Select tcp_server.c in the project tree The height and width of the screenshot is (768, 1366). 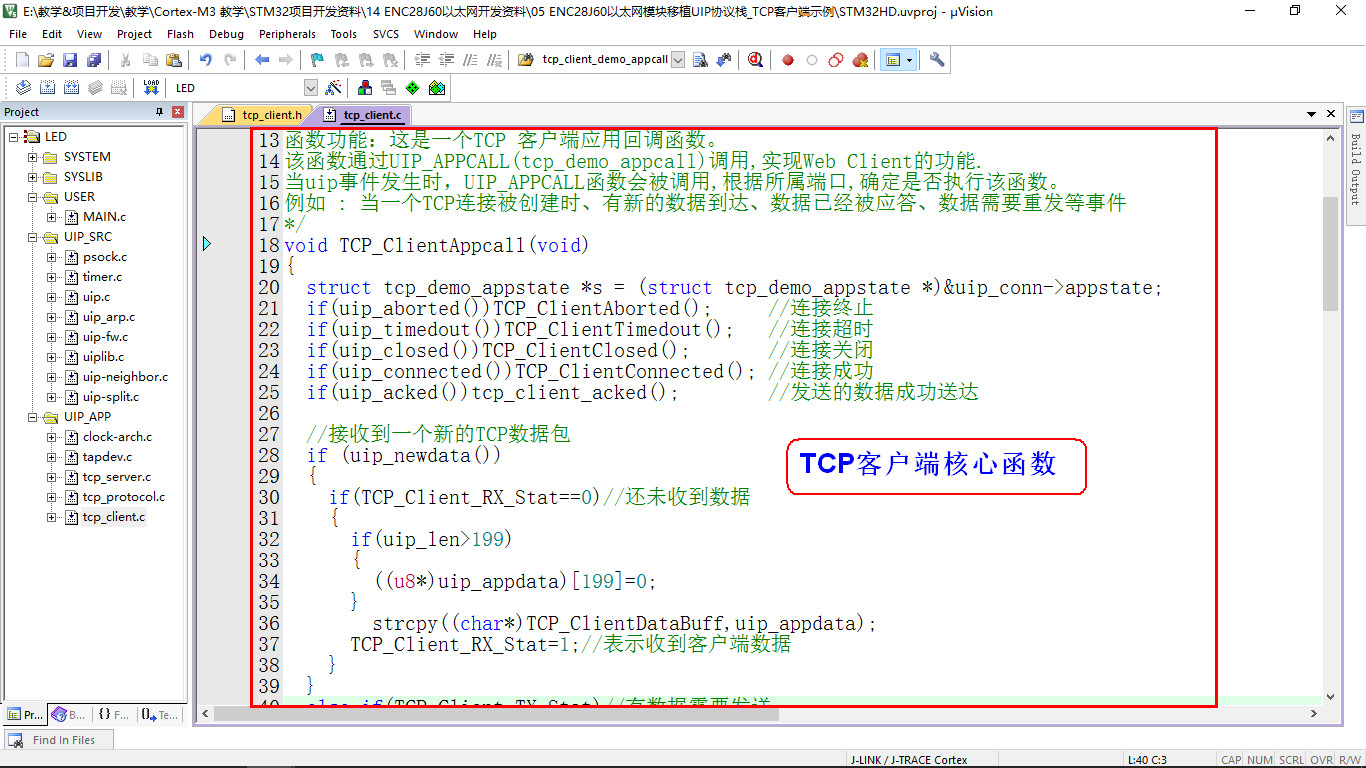coord(117,477)
